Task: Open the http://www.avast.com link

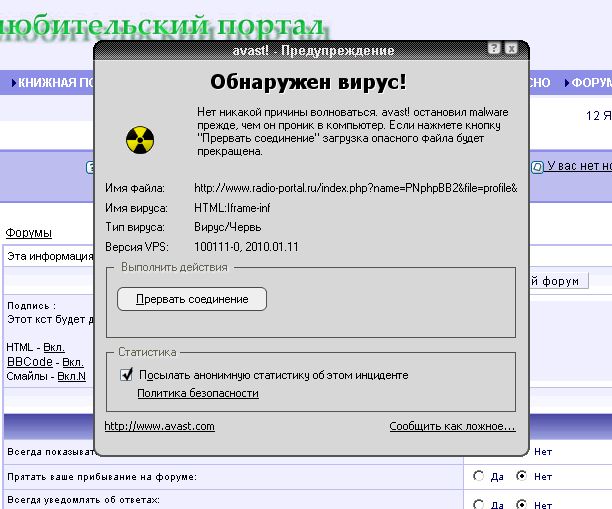Action: 159,426
